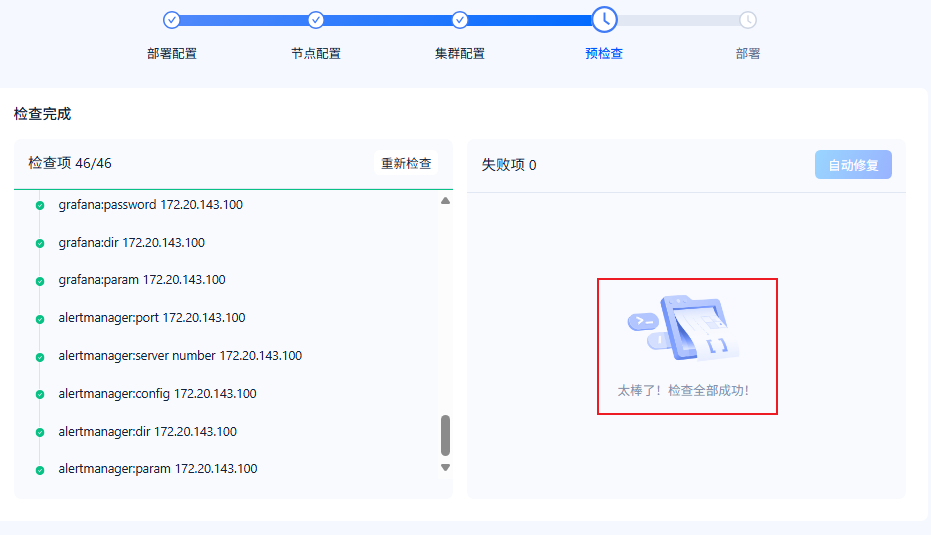
Task: Click scroll down arrow of check list
Action: 445,468
